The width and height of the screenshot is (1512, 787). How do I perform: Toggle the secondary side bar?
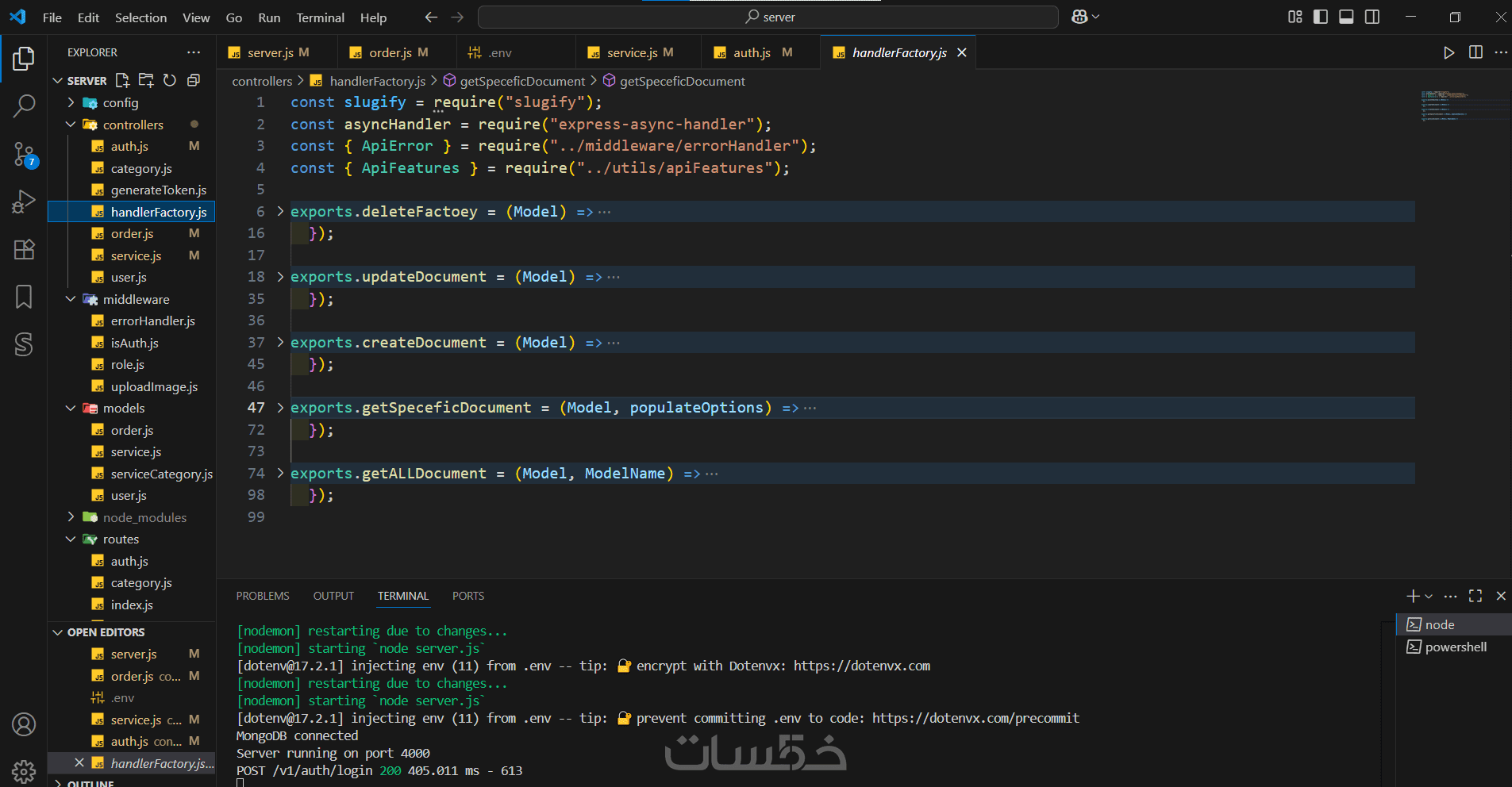click(1372, 17)
